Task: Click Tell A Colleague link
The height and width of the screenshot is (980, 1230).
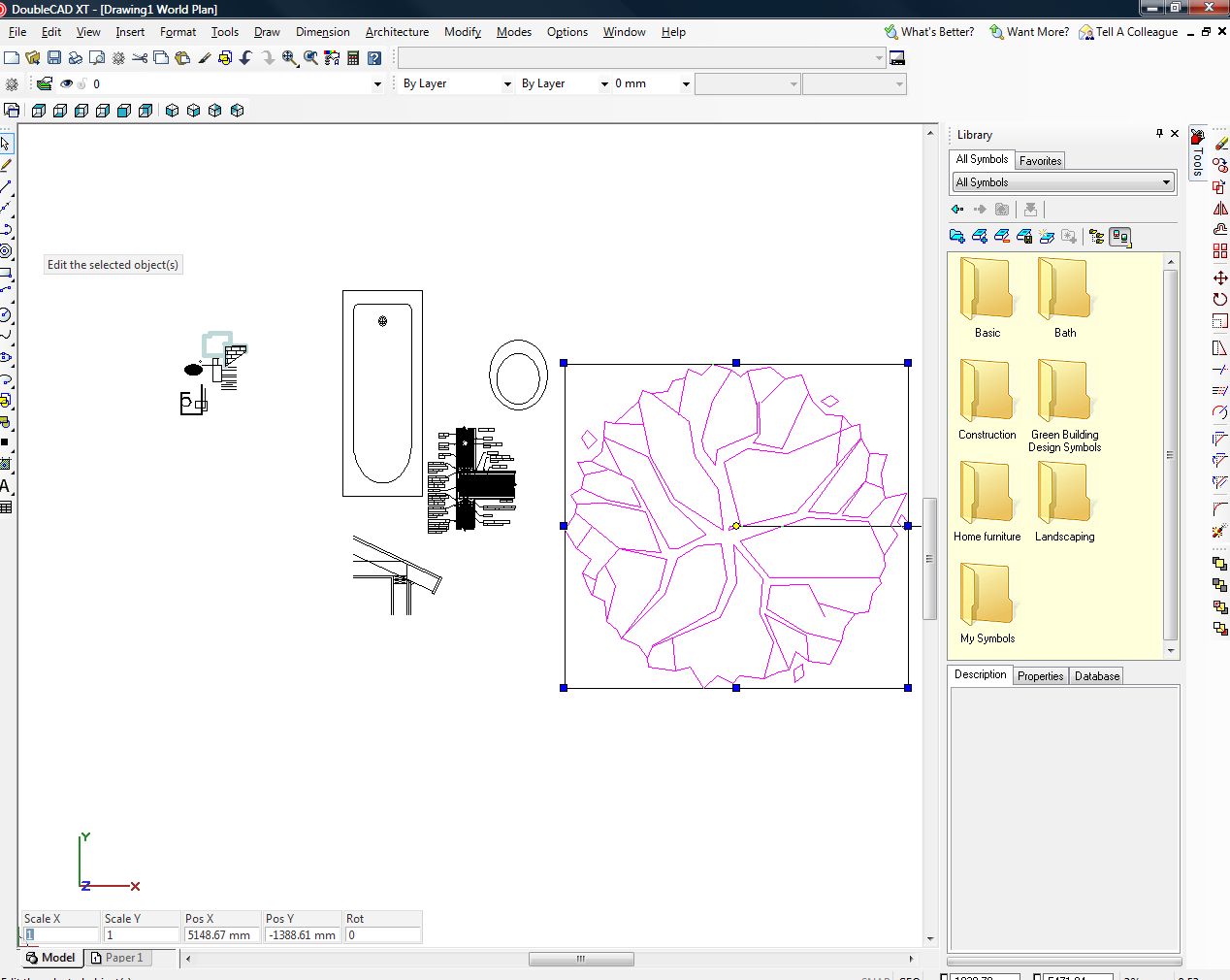Action: click(x=1128, y=32)
